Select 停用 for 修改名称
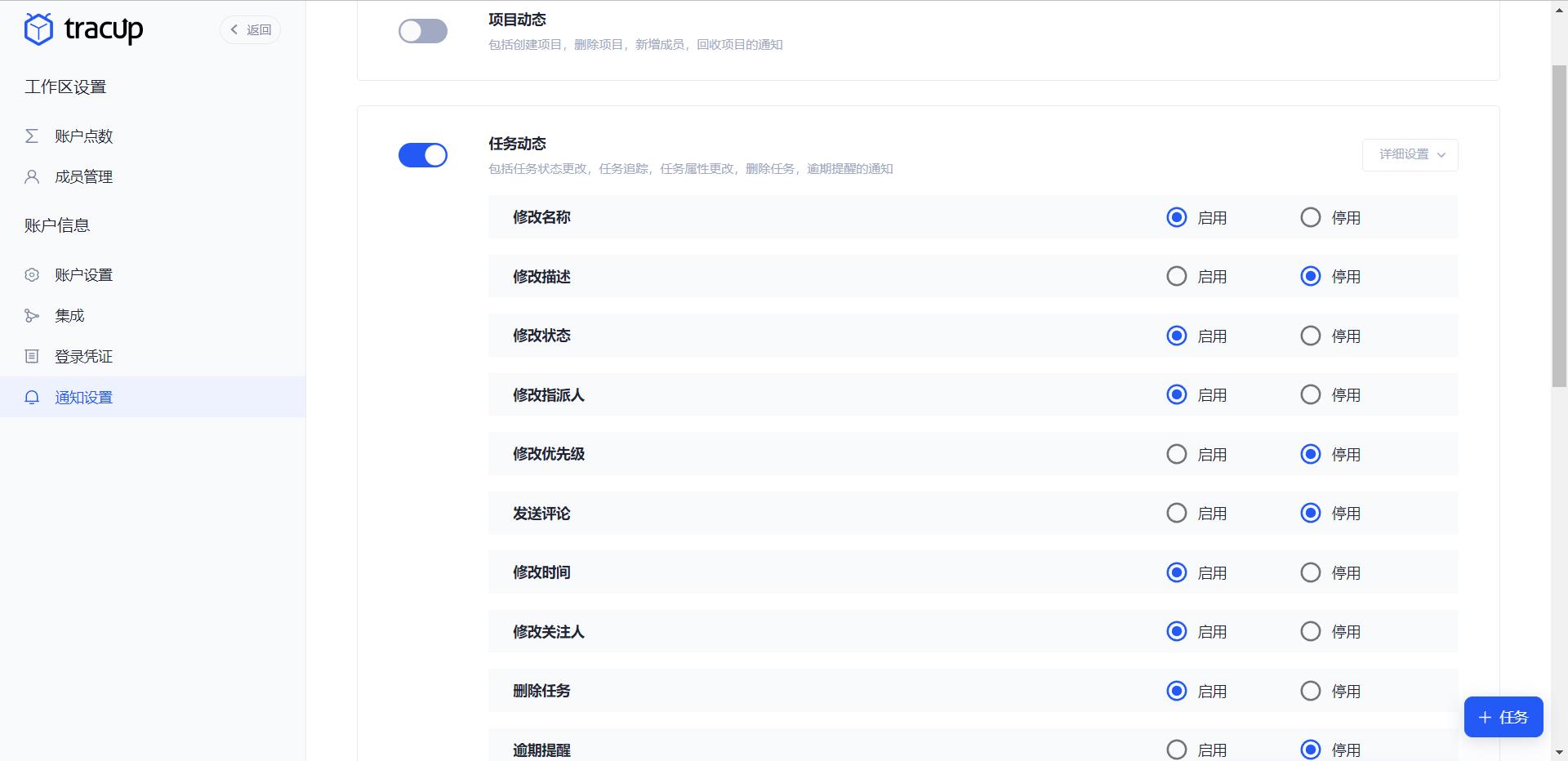The image size is (1568, 761). 1310,217
